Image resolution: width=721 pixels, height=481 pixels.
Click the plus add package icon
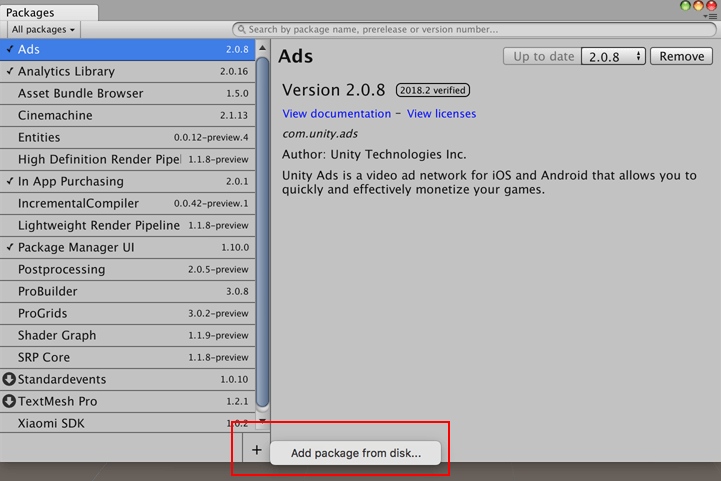tap(257, 450)
